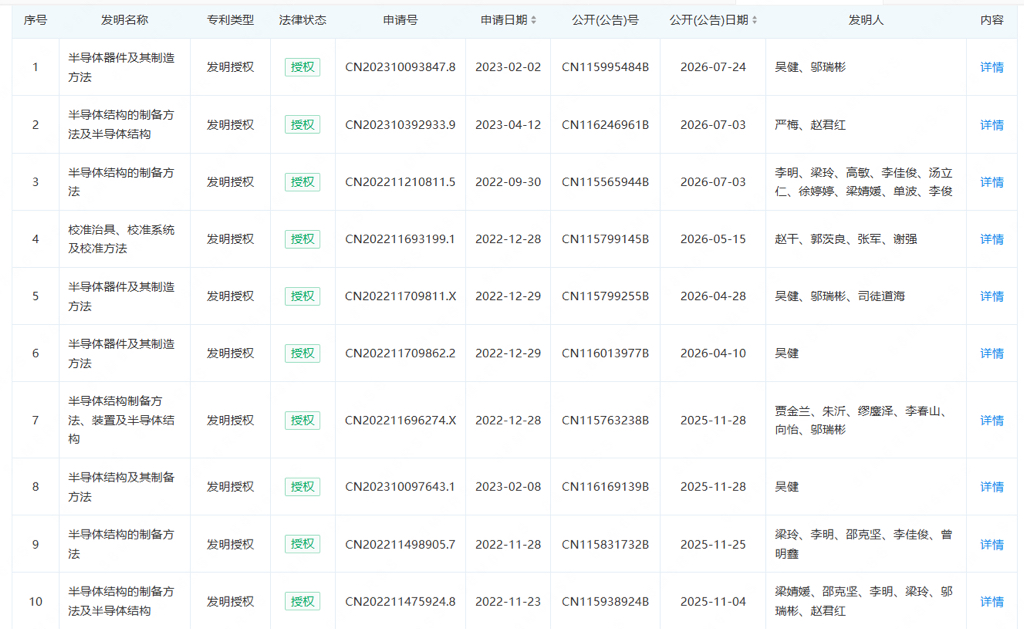Select application number CN202211210811.5
Viewport: 1024px width, 629px height.
pos(400,182)
